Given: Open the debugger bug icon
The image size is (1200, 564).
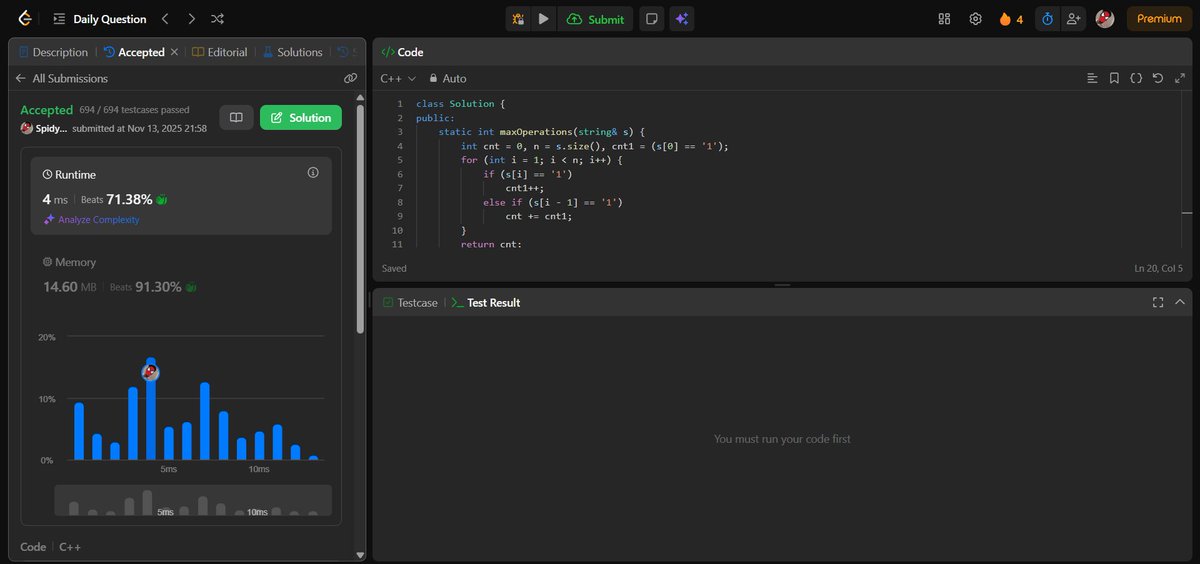Looking at the screenshot, I should point(518,19).
